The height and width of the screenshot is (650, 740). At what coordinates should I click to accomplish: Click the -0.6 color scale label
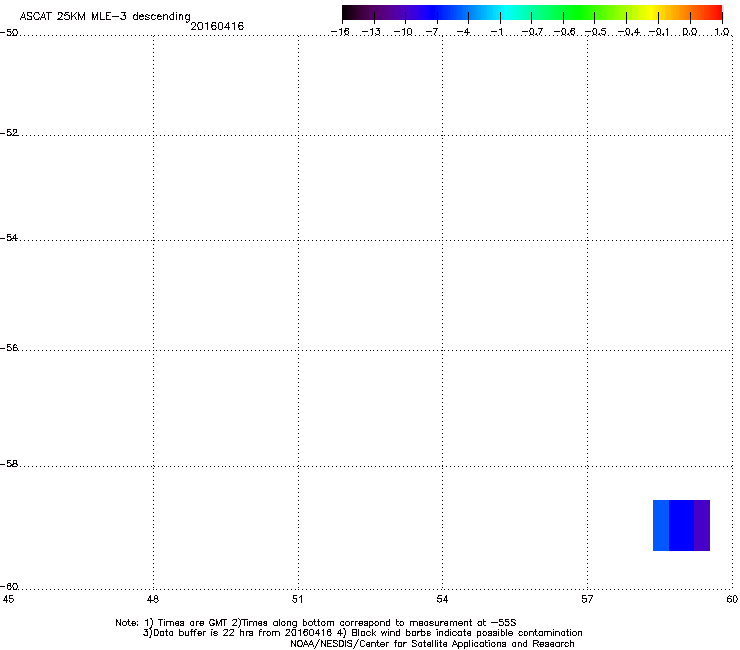[564, 32]
